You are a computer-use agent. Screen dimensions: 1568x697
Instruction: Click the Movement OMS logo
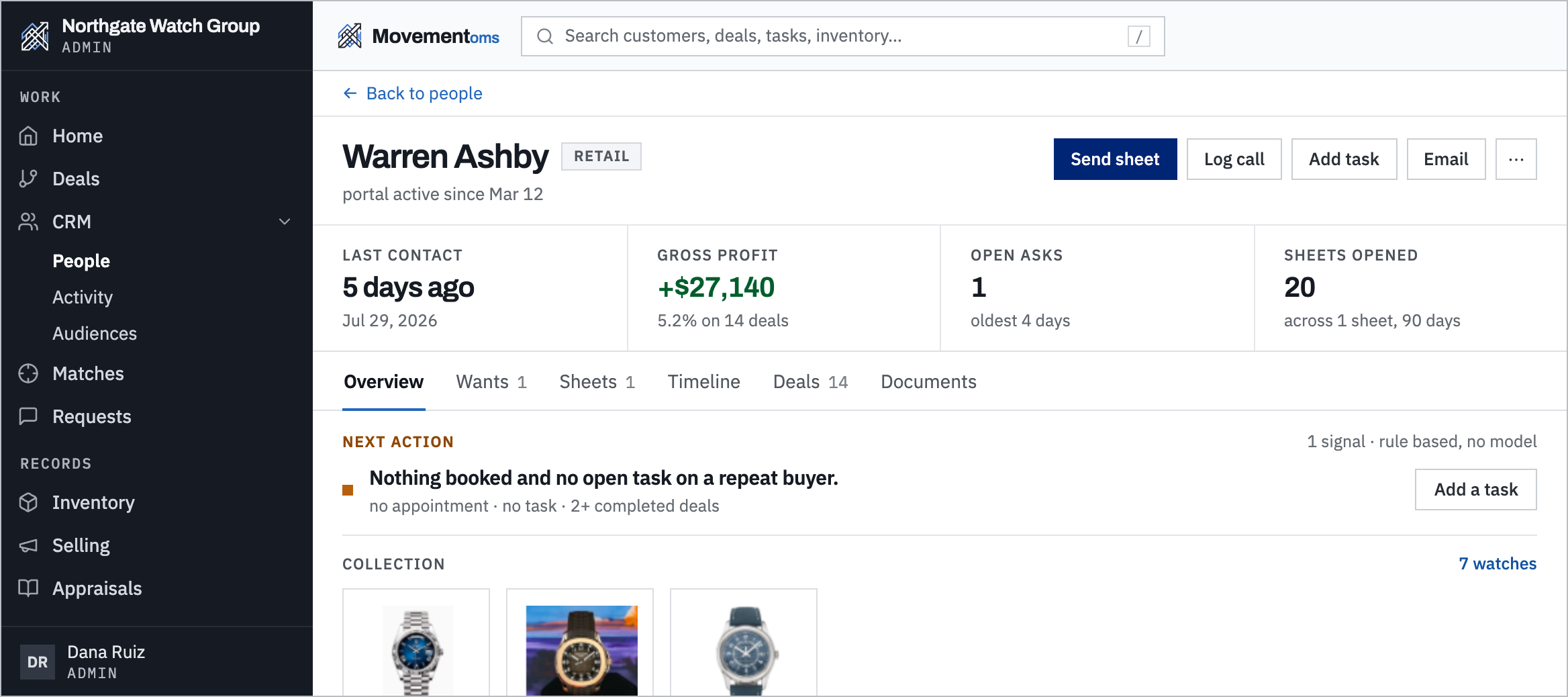point(418,36)
